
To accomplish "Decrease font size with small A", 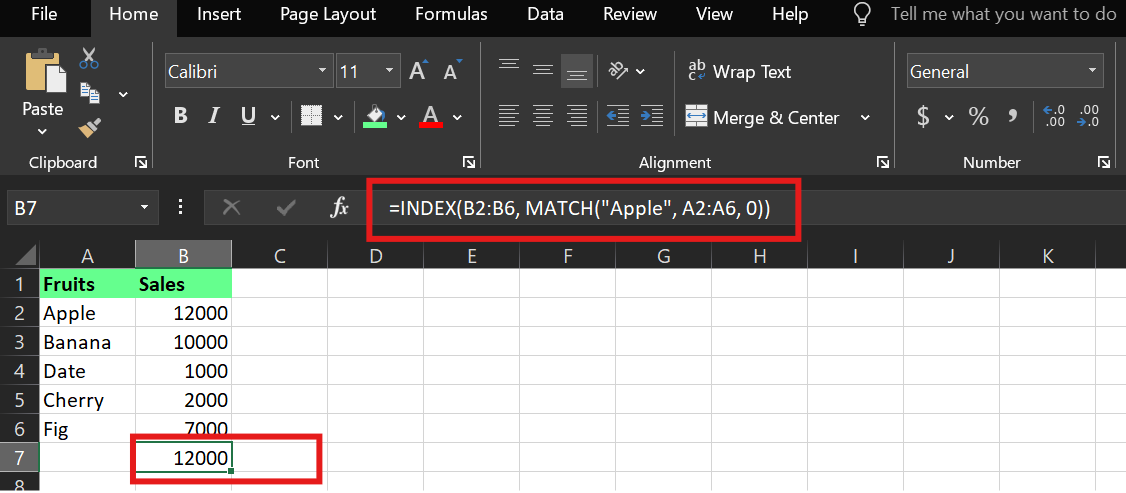I will (453, 70).
